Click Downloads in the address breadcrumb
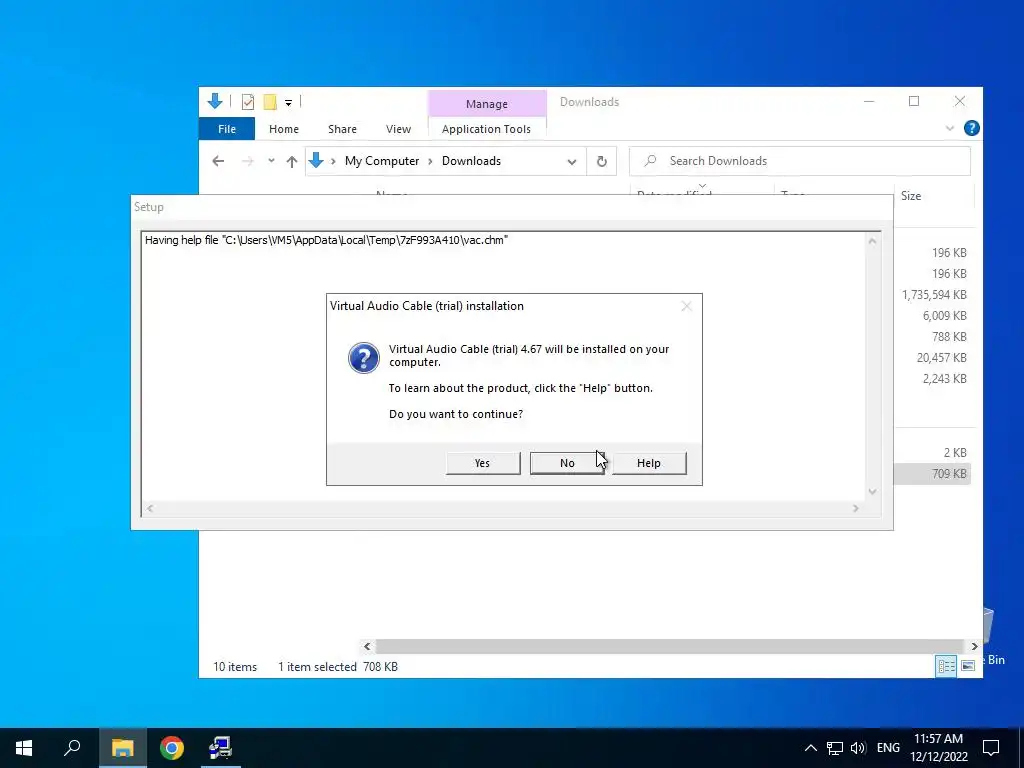 click(x=471, y=161)
